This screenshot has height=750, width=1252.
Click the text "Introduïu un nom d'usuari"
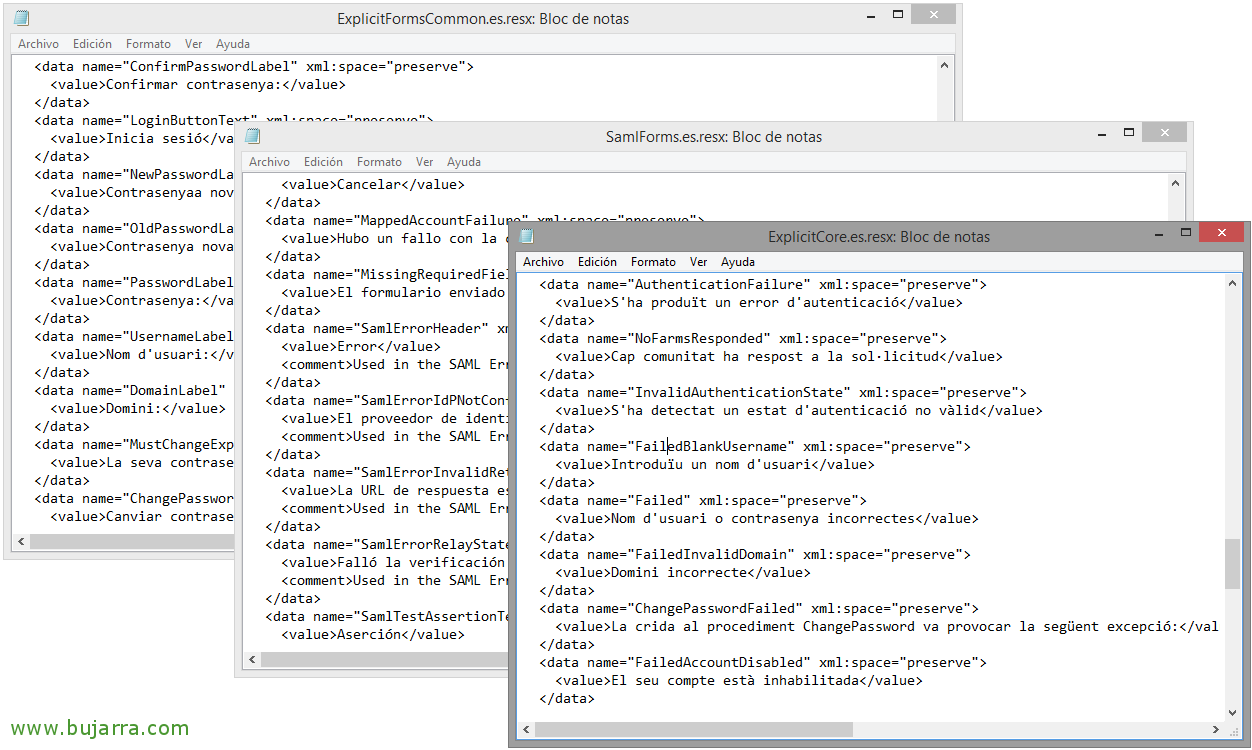(711, 465)
